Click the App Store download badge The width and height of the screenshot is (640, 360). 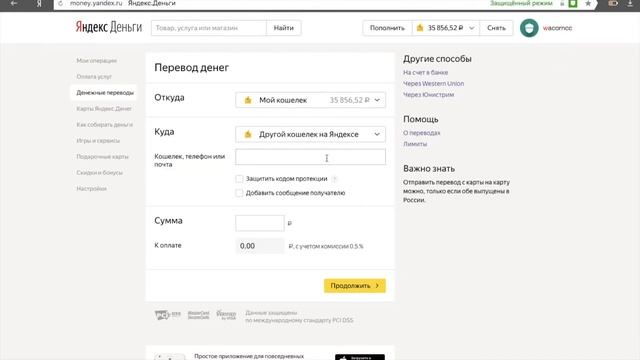tap(360, 357)
